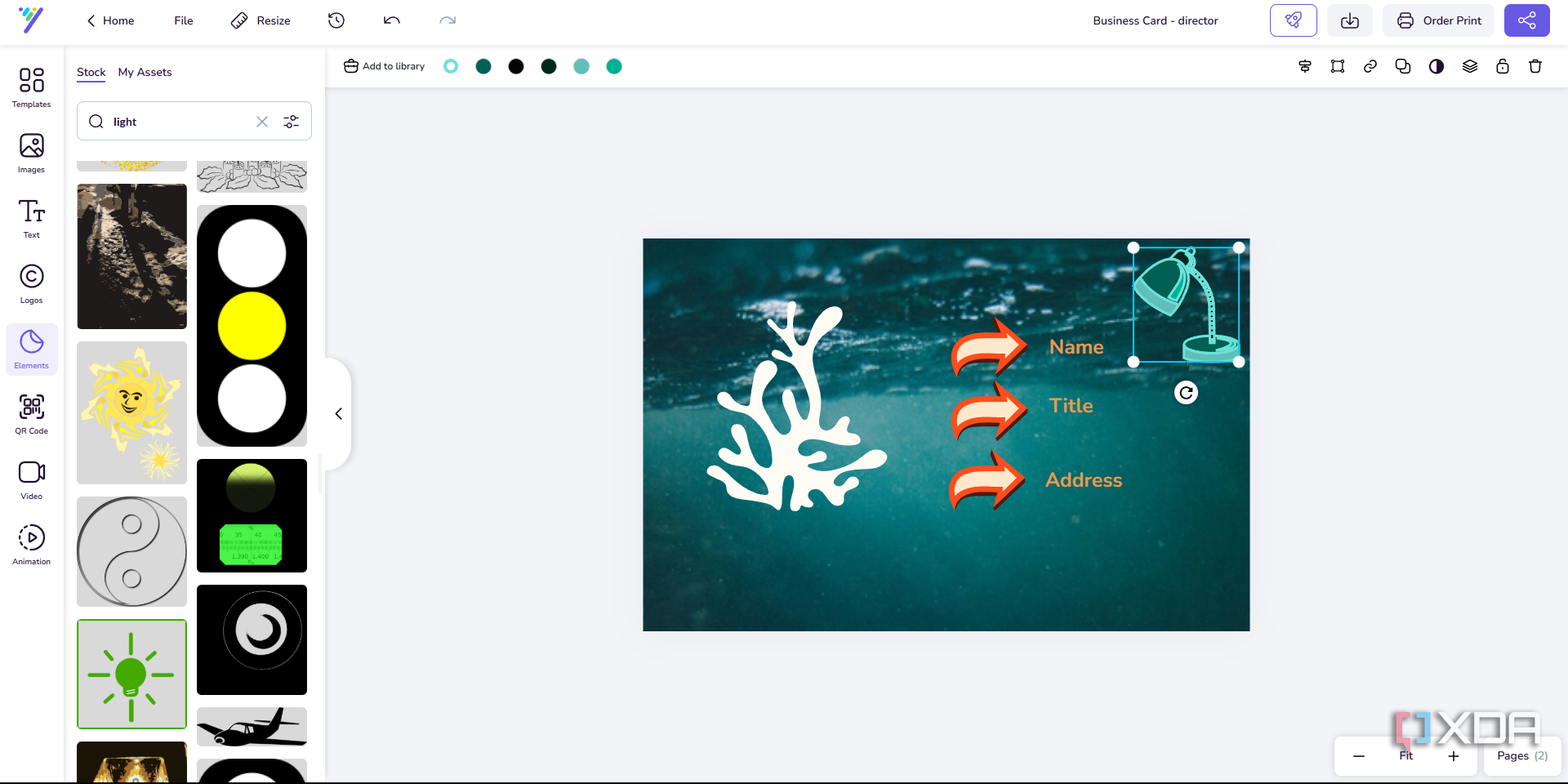Choose the yin yang stock thumbnail
This screenshot has height=784, width=1568.
point(131,551)
